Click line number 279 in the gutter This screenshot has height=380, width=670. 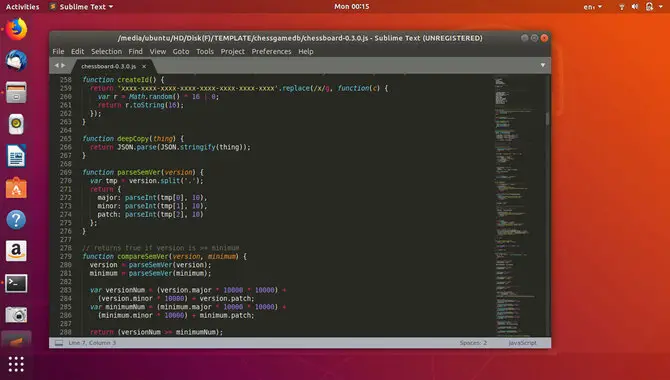(66, 256)
